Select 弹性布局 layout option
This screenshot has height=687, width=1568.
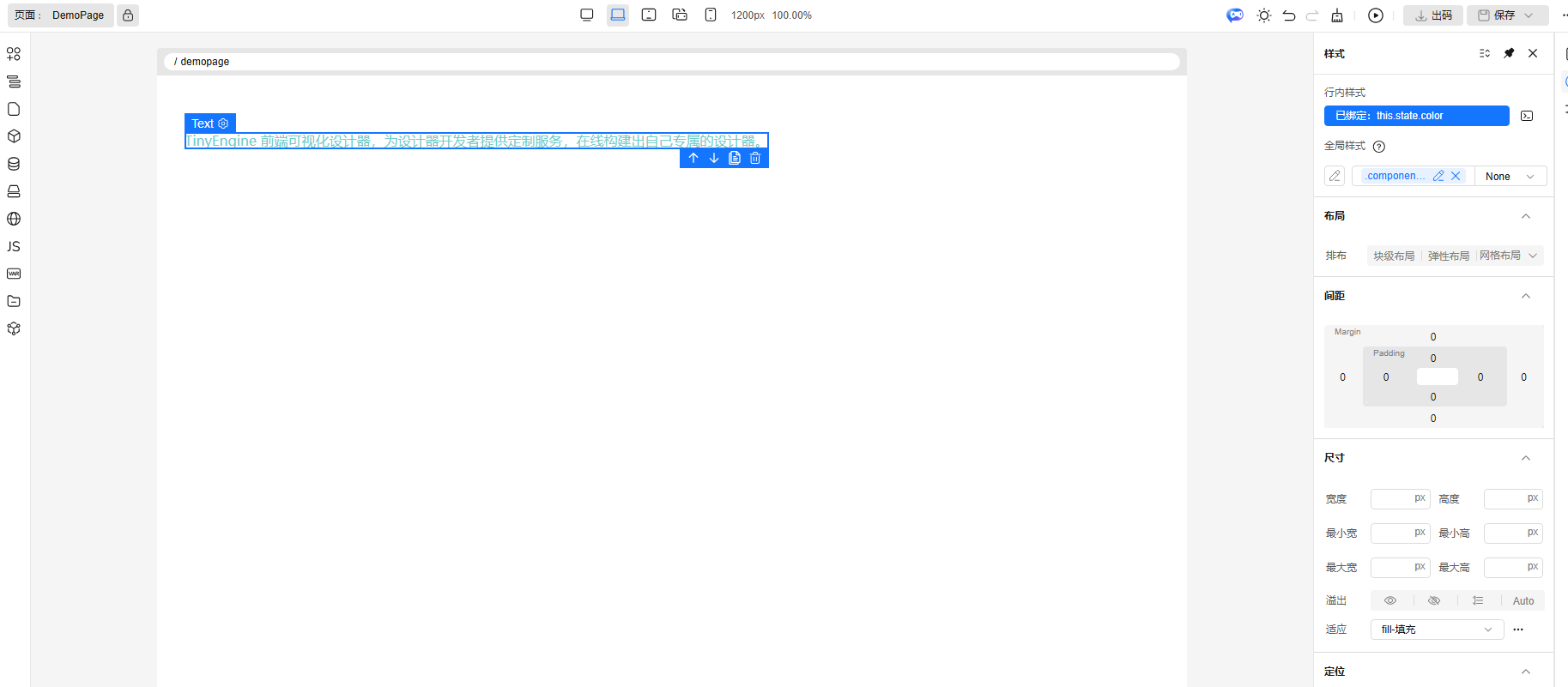(x=1448, y=256)
